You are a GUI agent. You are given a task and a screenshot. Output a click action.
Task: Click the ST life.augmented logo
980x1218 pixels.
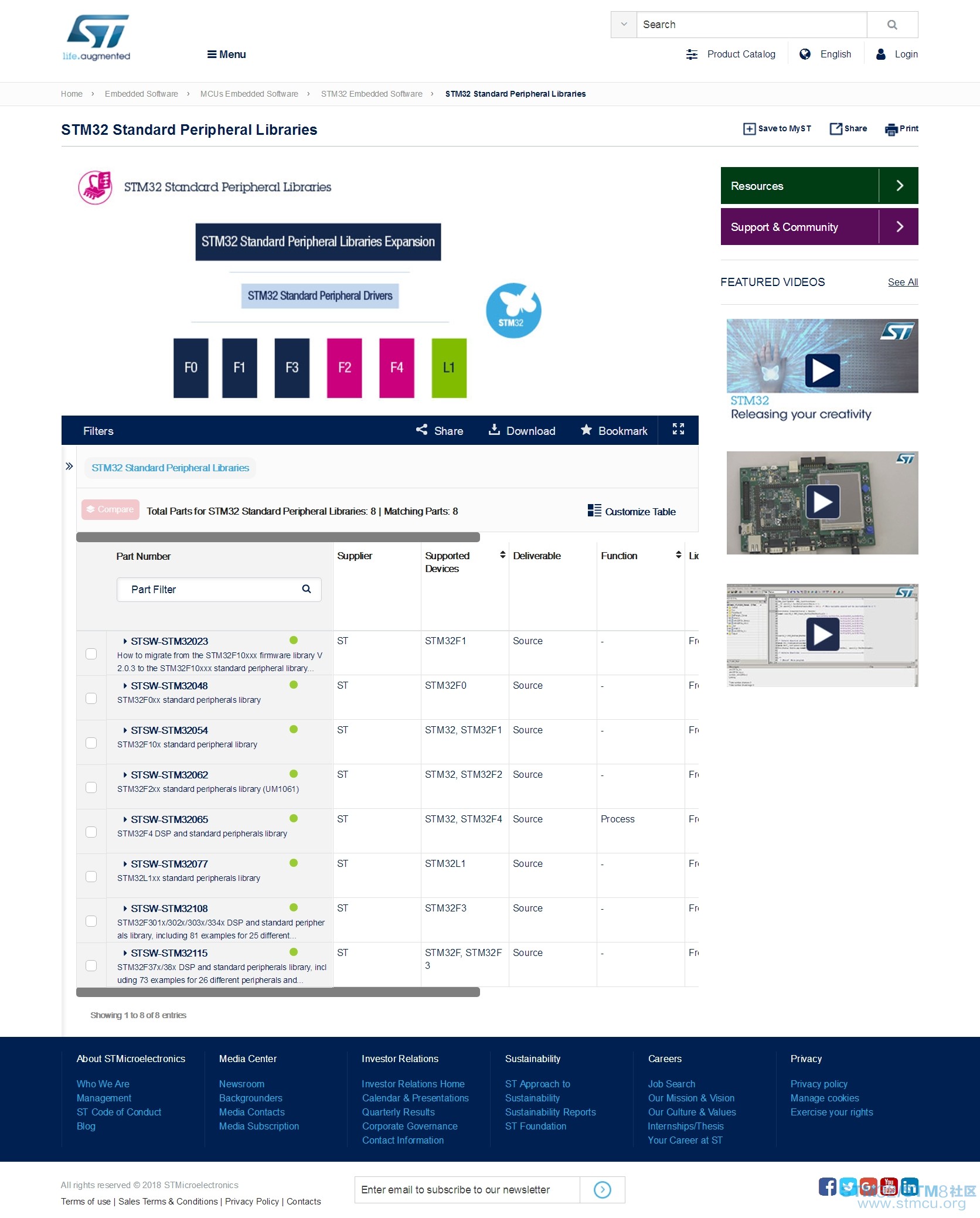(97, 38)
